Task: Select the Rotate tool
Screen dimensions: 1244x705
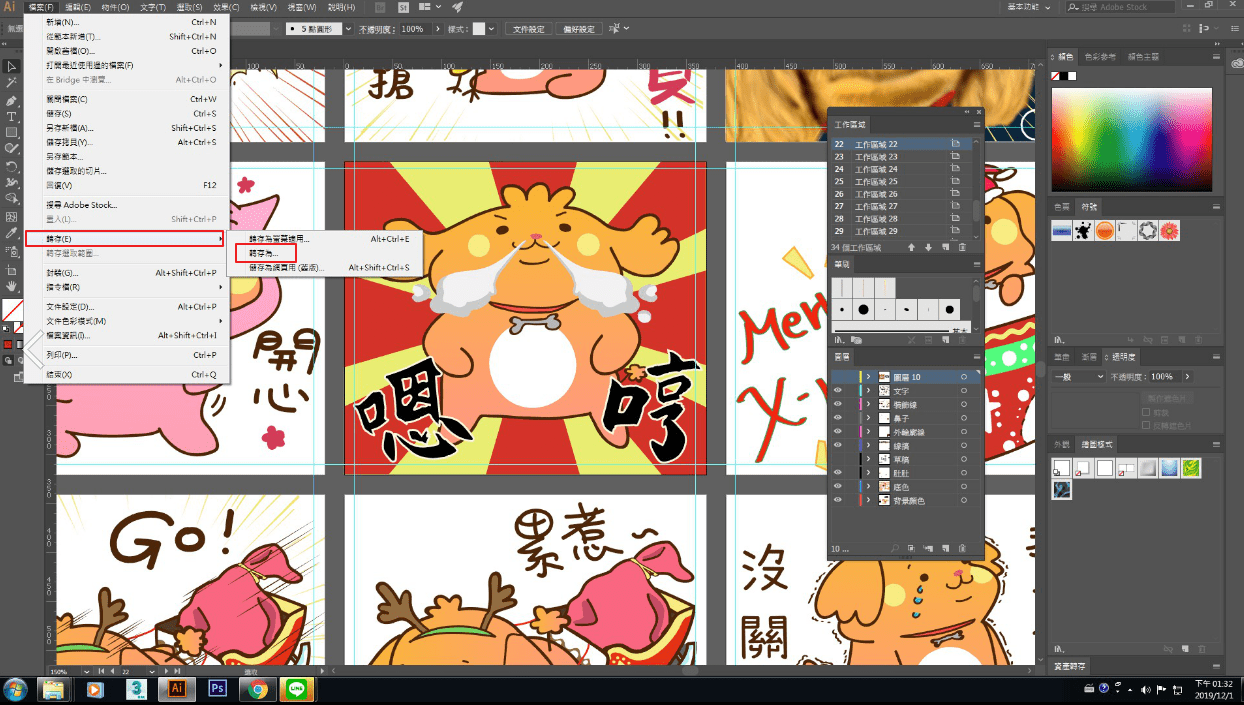Action: coord(12,166)
